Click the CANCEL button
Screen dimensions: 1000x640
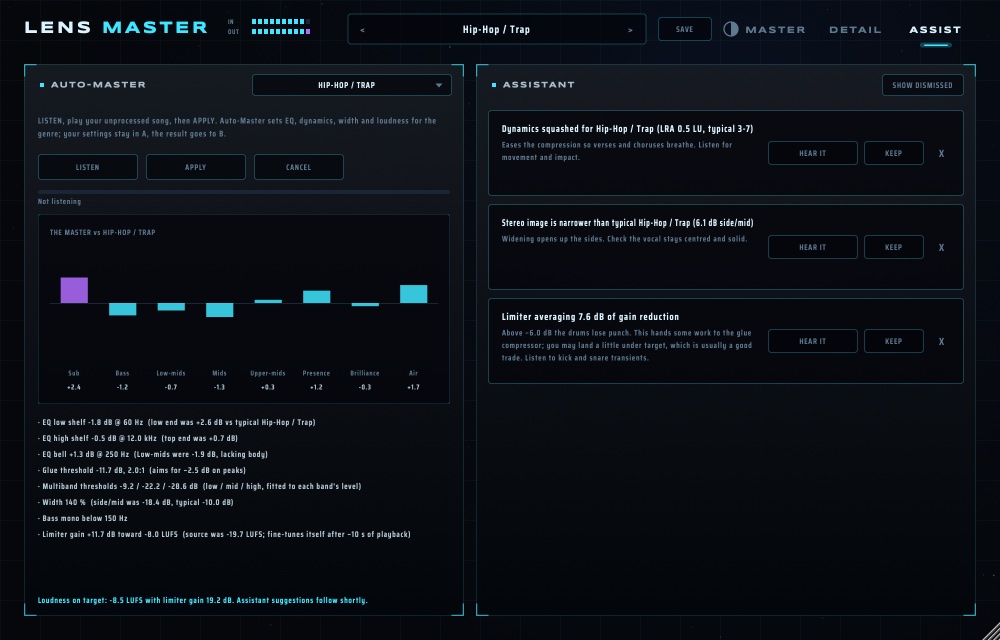(298, 167)
